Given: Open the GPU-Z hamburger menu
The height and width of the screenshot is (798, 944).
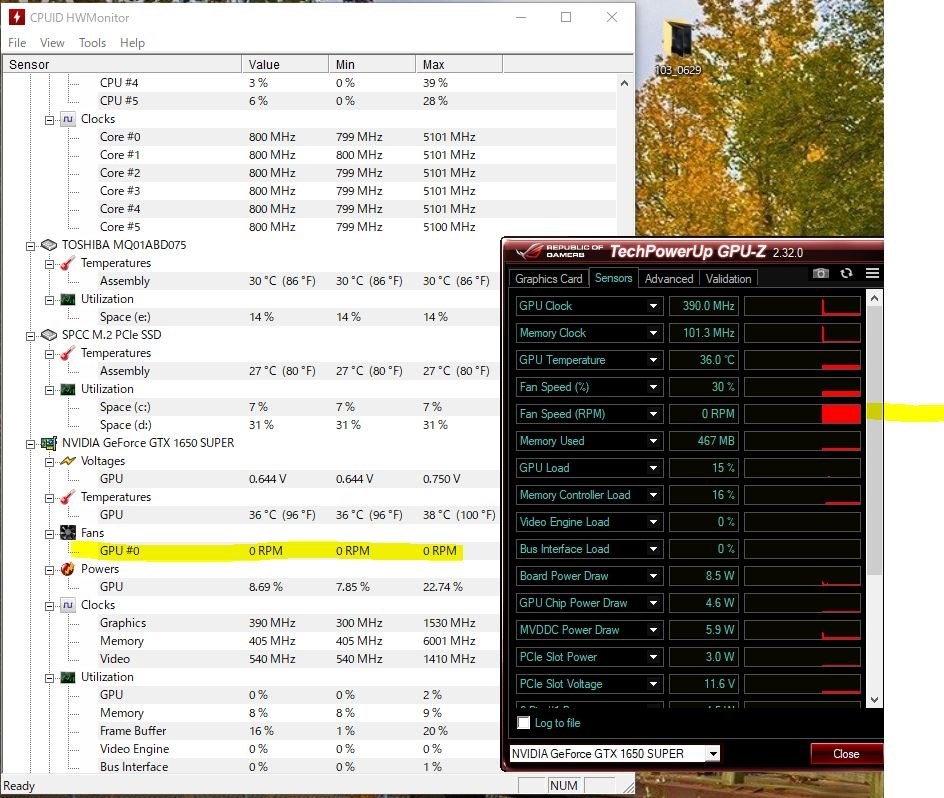Looking at the screenshot, I should (x=872, y=273).
